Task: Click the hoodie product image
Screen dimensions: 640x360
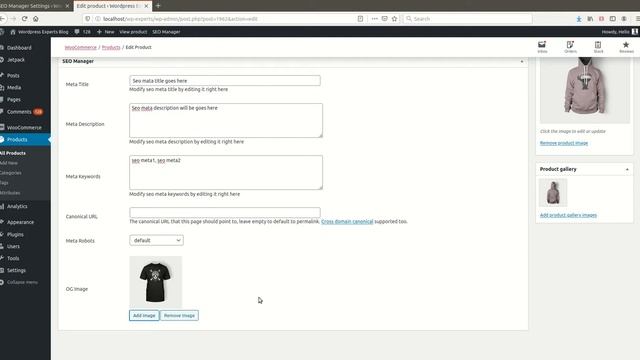Action: (585, 90)
